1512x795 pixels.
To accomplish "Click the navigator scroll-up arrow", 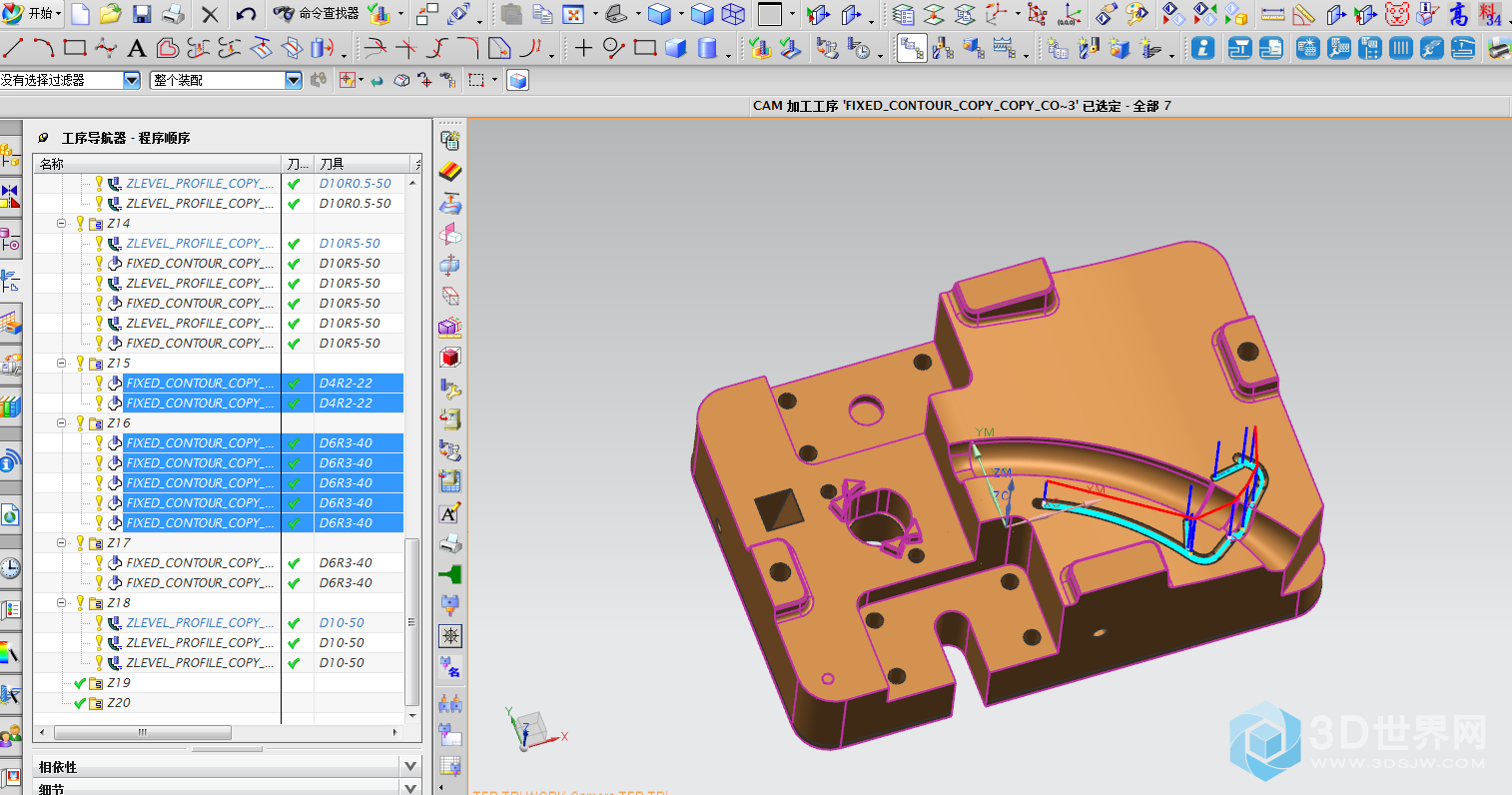I will [412, 184].
